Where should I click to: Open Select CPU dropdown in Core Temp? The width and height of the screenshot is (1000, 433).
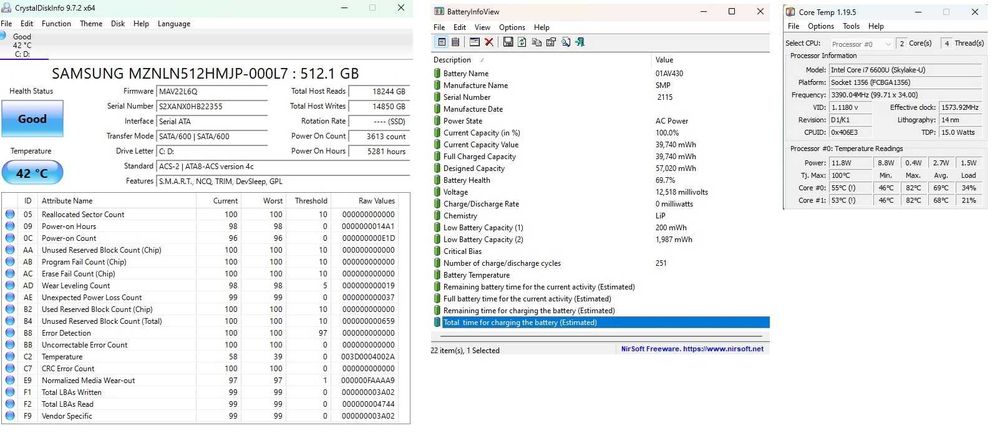point(860,44)
